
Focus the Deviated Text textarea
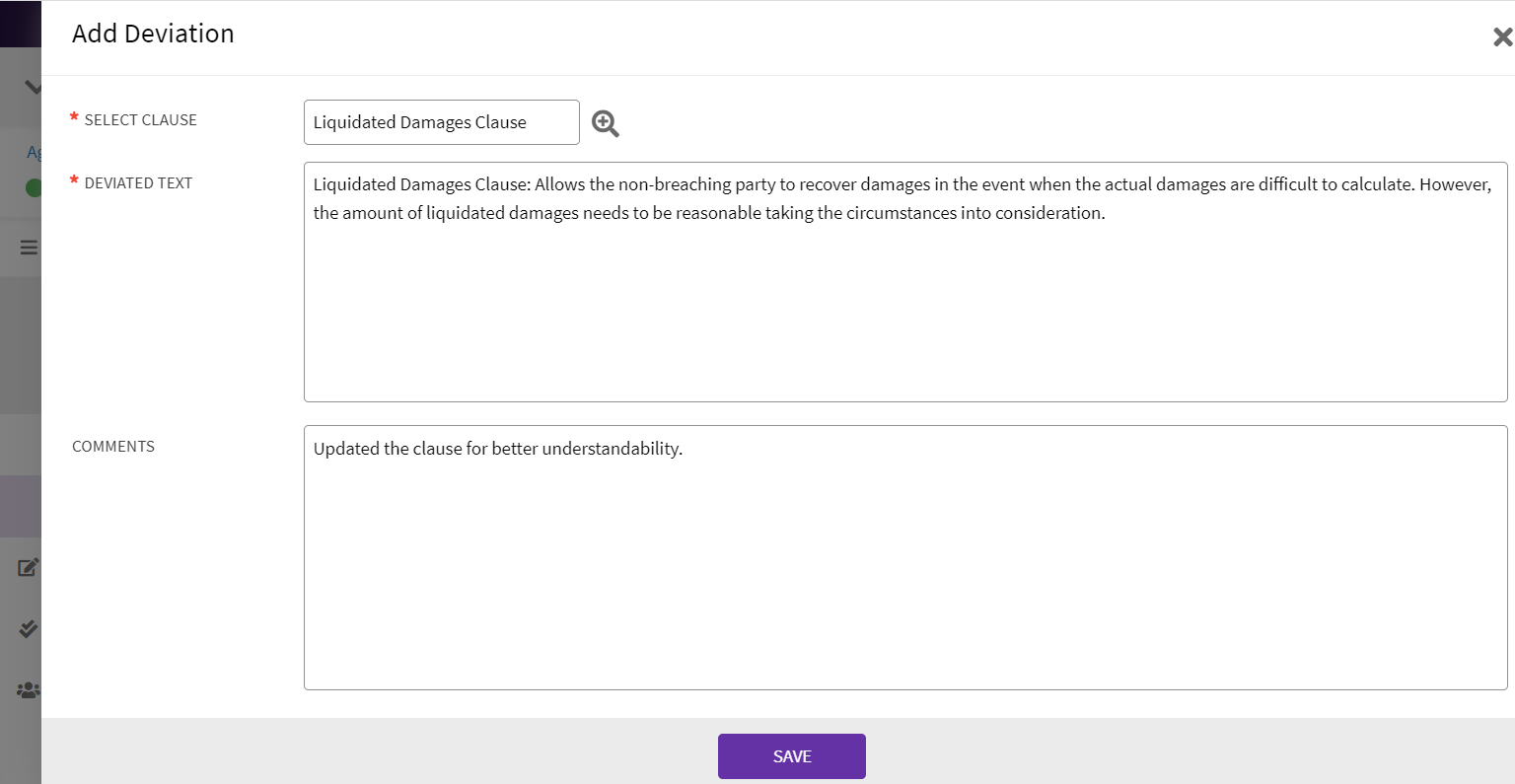[x=904, y=296]
